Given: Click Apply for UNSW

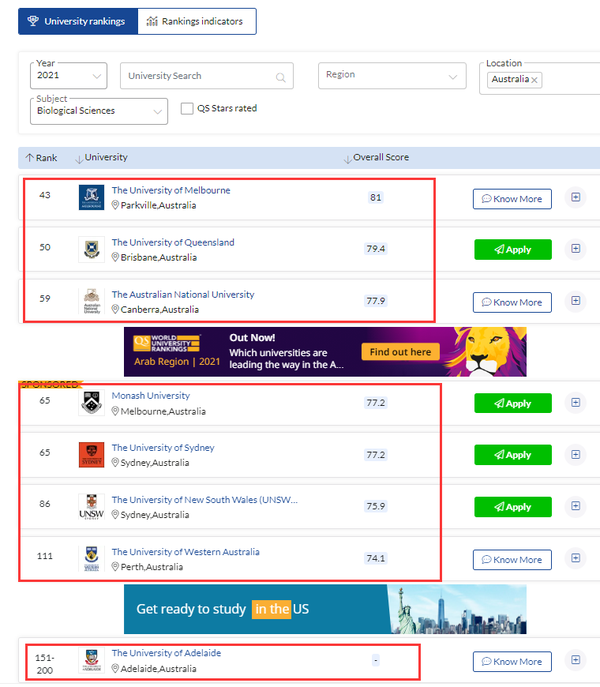Looking at the screenshot, I should click(x=513, y=507).
